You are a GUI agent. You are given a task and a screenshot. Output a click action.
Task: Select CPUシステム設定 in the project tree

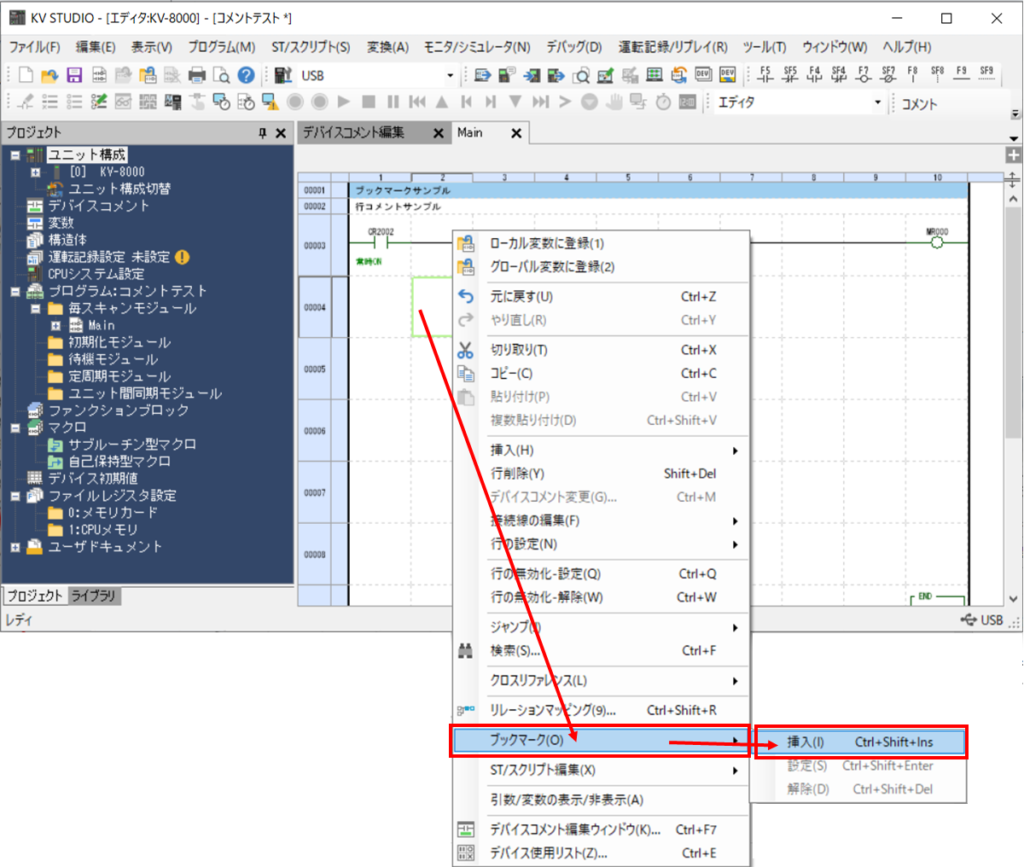96,274
